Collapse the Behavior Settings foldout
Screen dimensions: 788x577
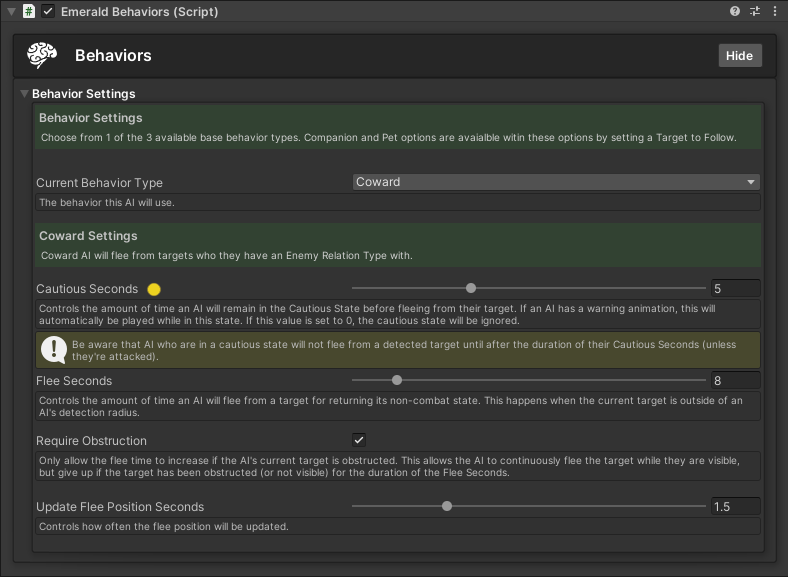coord(25,94)
